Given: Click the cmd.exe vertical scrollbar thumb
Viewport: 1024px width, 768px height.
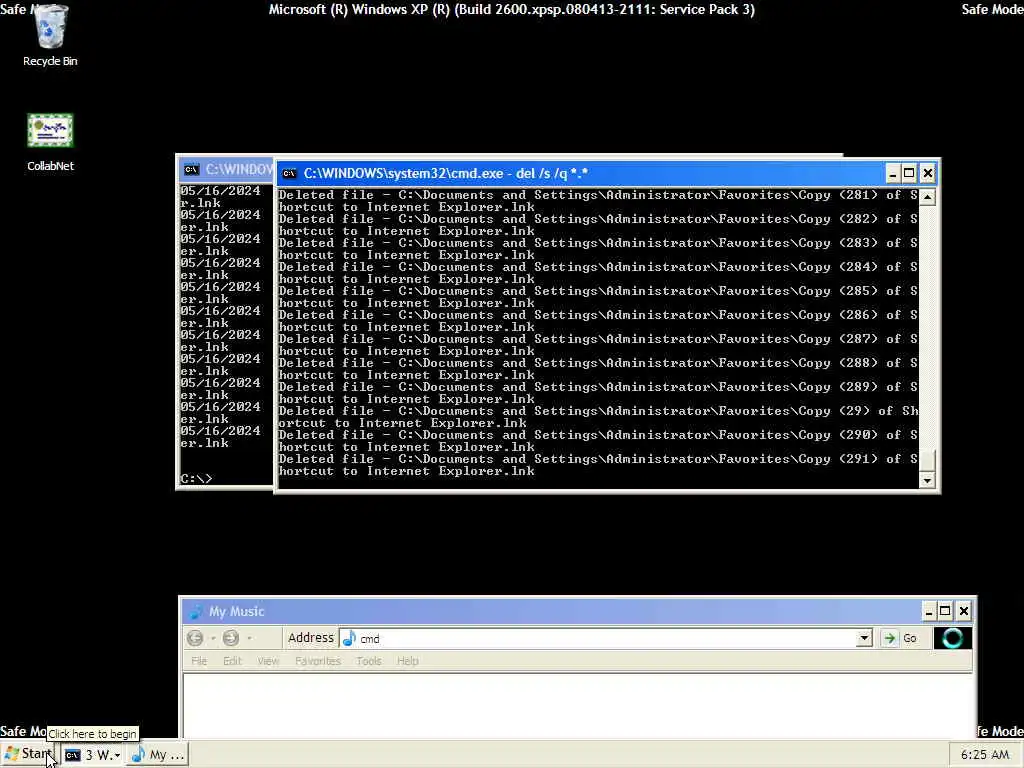Looking at the screenshot, I should (x=927, y=460).
